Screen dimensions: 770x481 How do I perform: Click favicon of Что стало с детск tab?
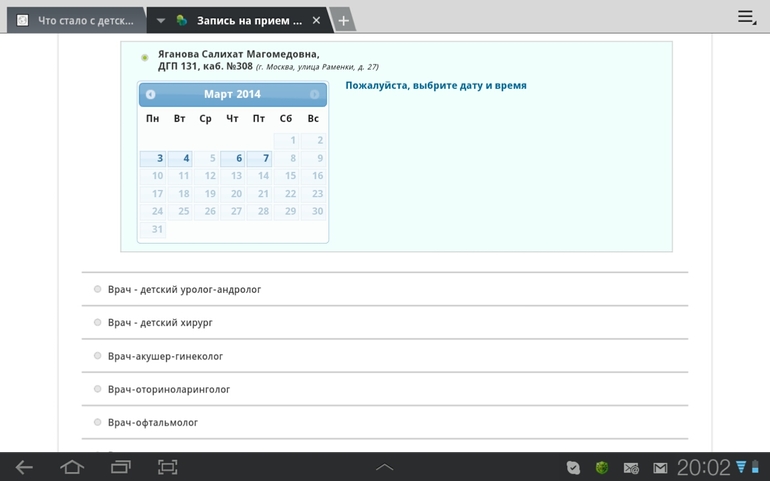(x=22, y=21)
